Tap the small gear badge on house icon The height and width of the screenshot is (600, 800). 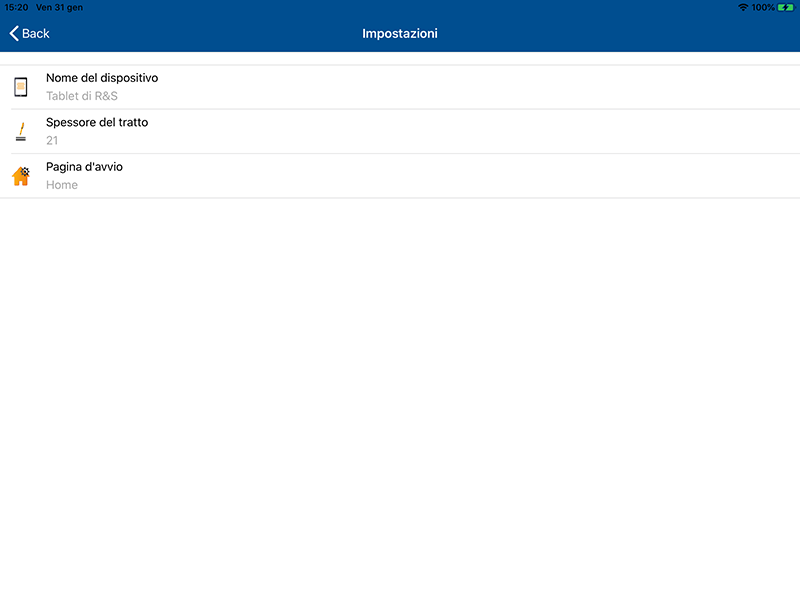pos(26,171)
